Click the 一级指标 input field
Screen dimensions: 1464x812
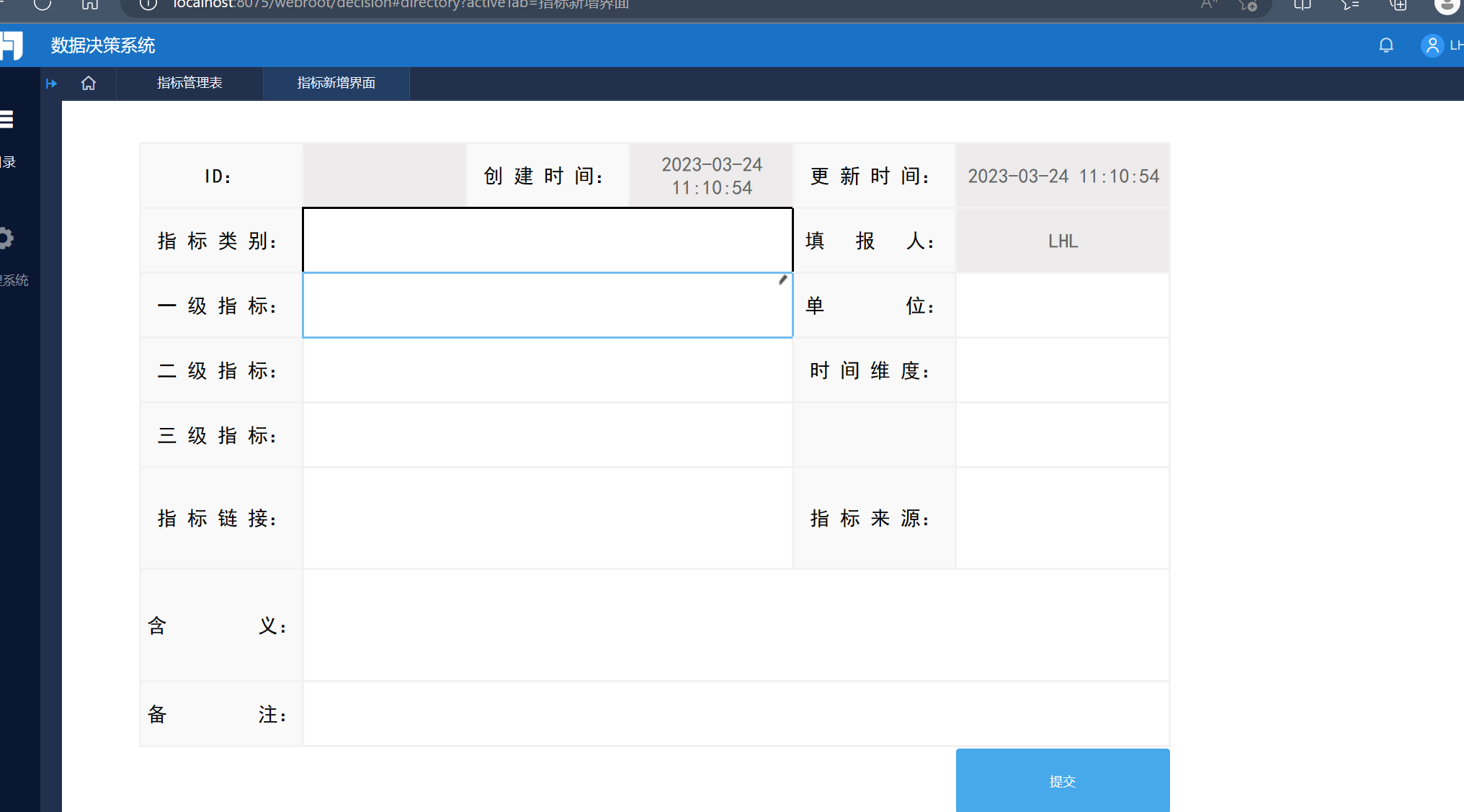click(548, 305)
